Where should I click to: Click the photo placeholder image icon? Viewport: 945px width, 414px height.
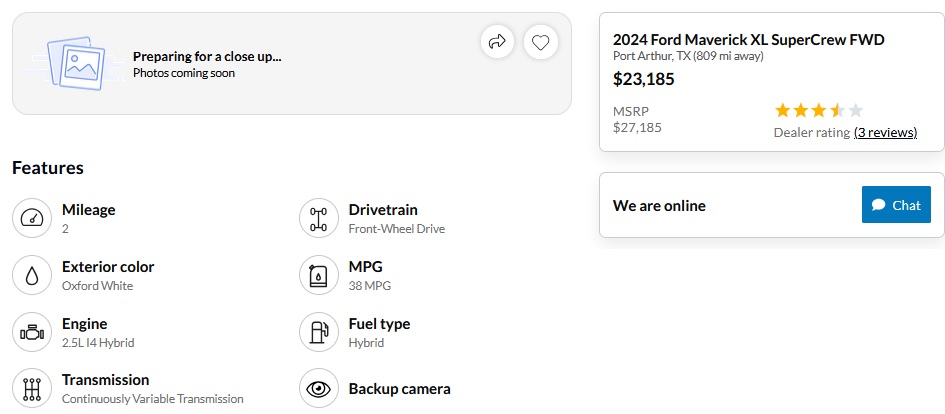(x=75, y=63)
